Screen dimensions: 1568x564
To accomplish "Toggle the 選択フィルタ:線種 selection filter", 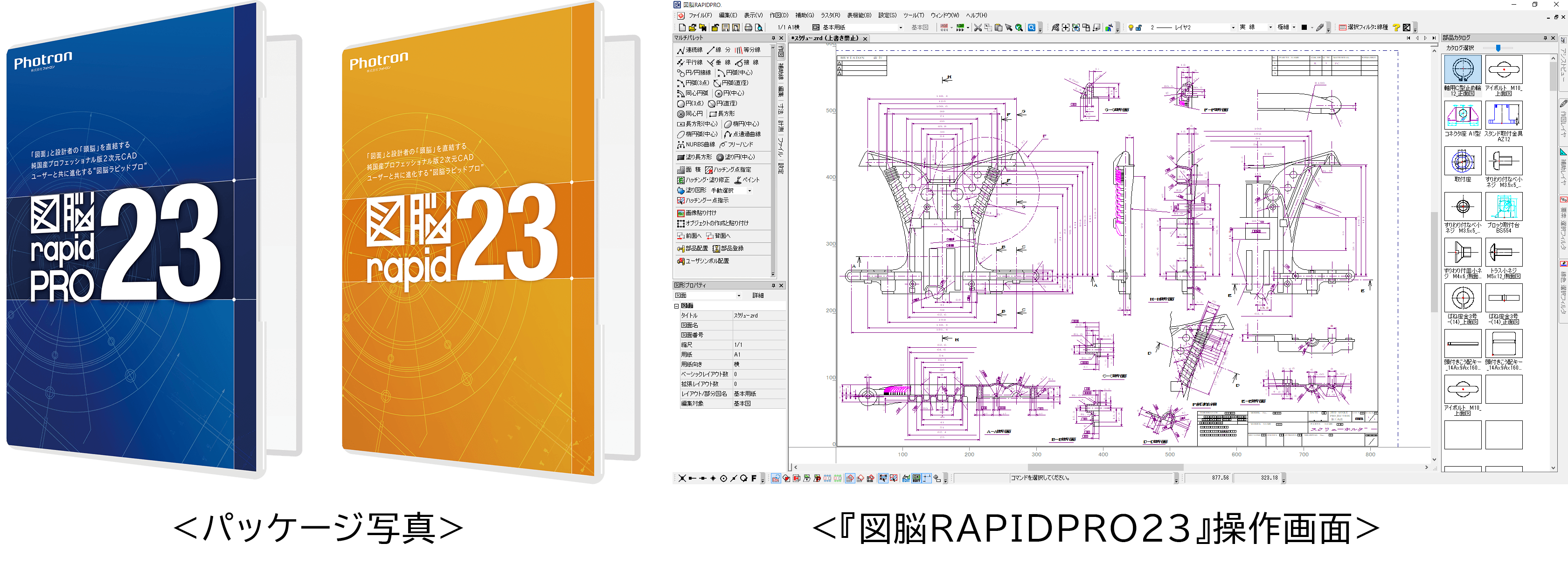I will click(1363, 28).
